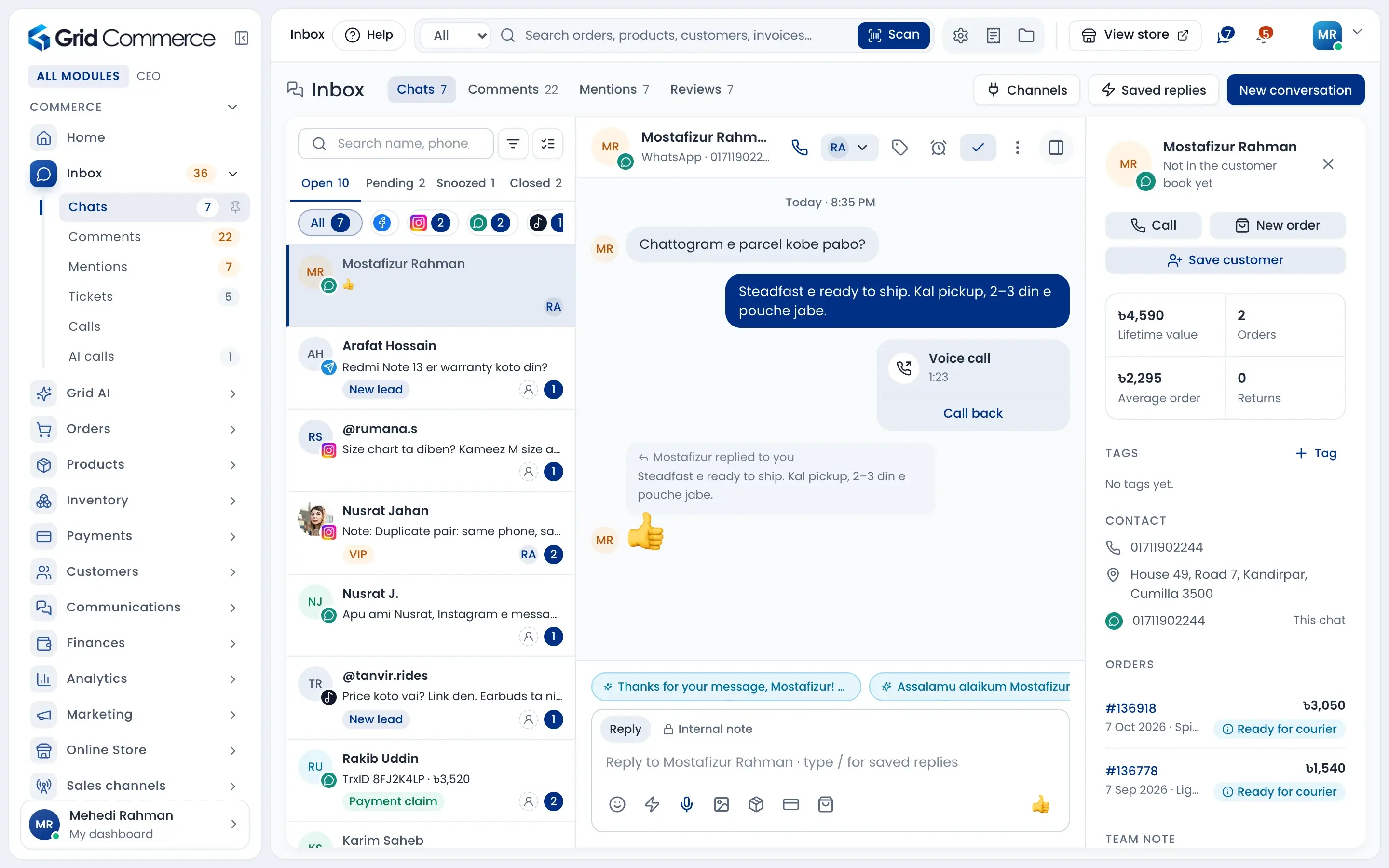
Task: Open the All search scope dropdown
Action: point(455,36)
